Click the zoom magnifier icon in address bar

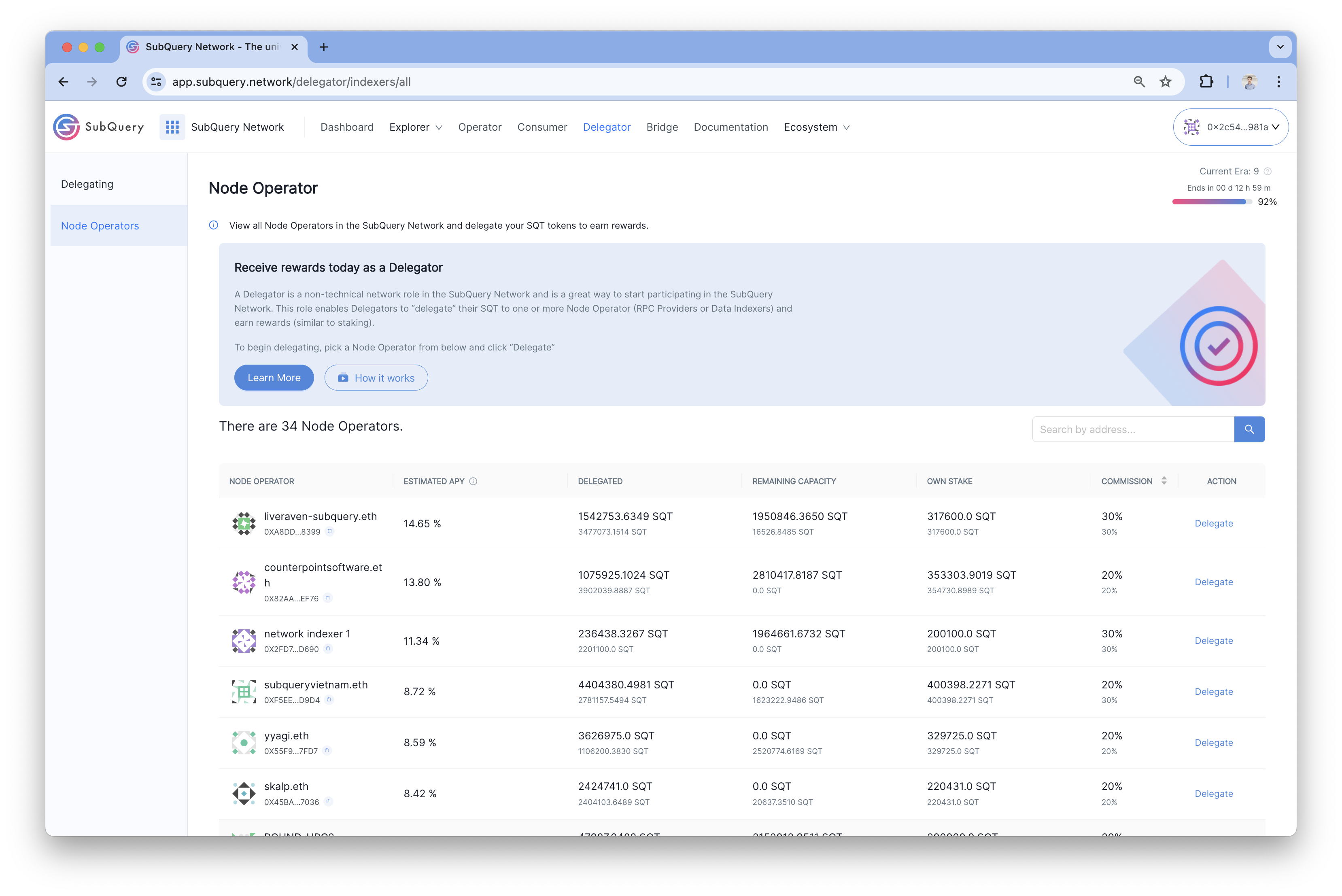tap(1138, 82)
